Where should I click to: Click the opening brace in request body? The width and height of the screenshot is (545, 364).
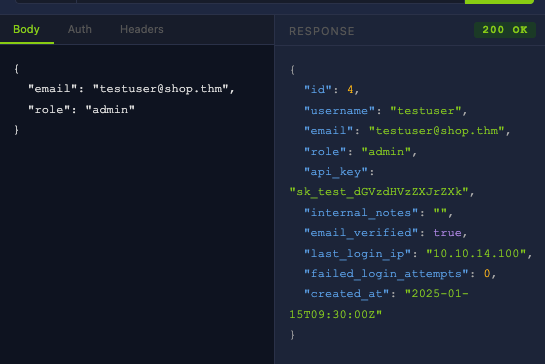pyautogui.click(x=16, y=68)
